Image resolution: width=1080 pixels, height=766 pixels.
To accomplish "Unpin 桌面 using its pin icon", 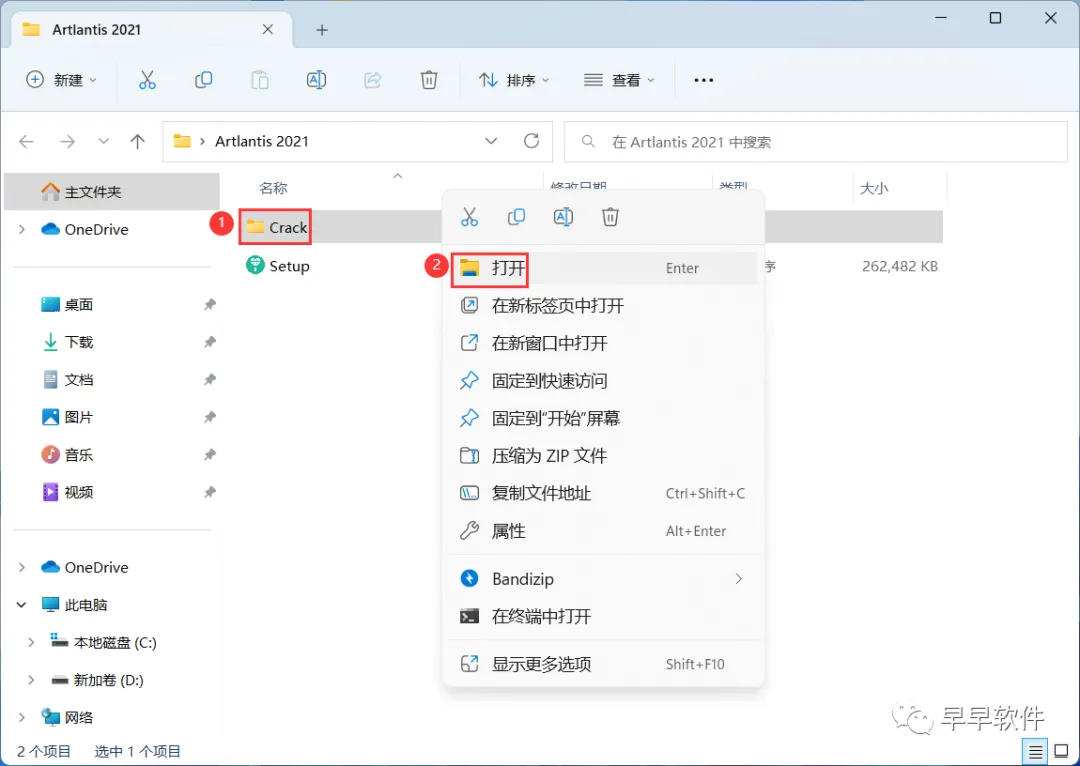I will coord(210,304).
